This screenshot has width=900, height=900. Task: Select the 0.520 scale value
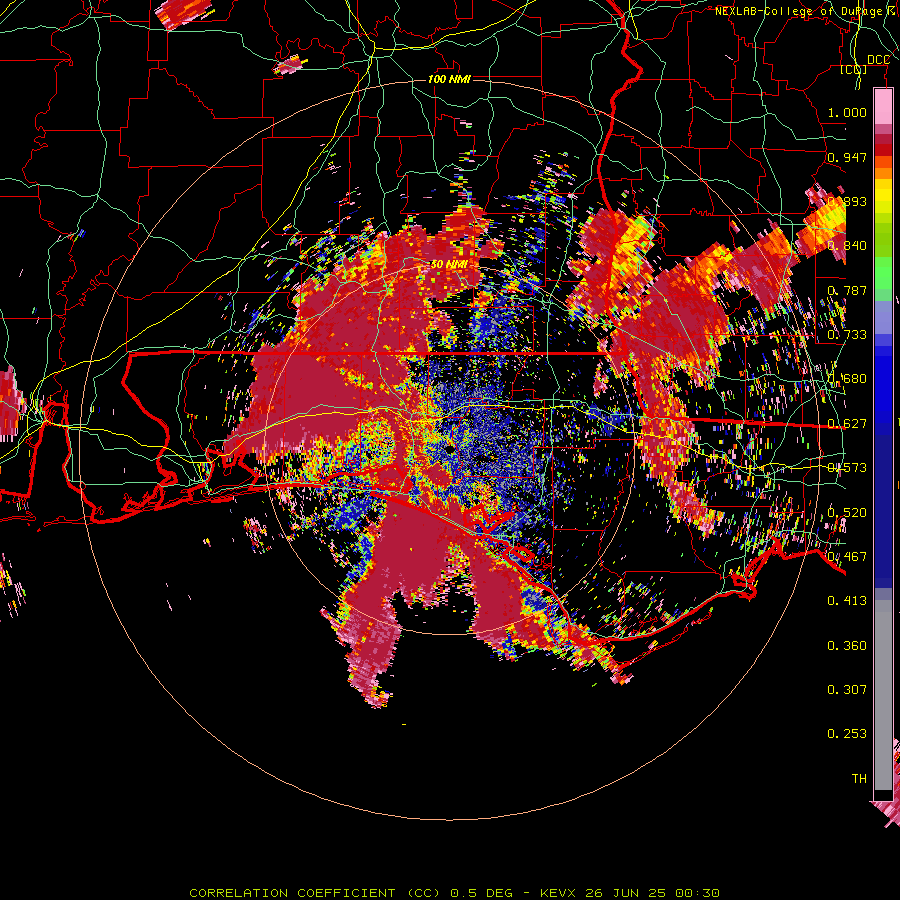pyautogui.click(x=847, y=513)
